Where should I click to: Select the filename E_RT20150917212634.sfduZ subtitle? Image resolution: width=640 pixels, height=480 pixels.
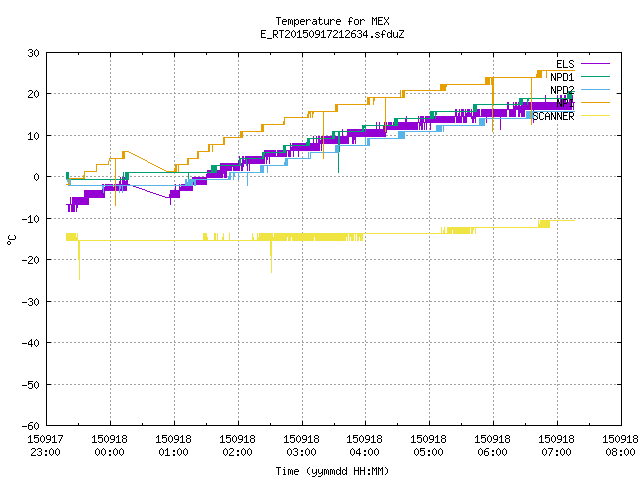click(332, 34)
